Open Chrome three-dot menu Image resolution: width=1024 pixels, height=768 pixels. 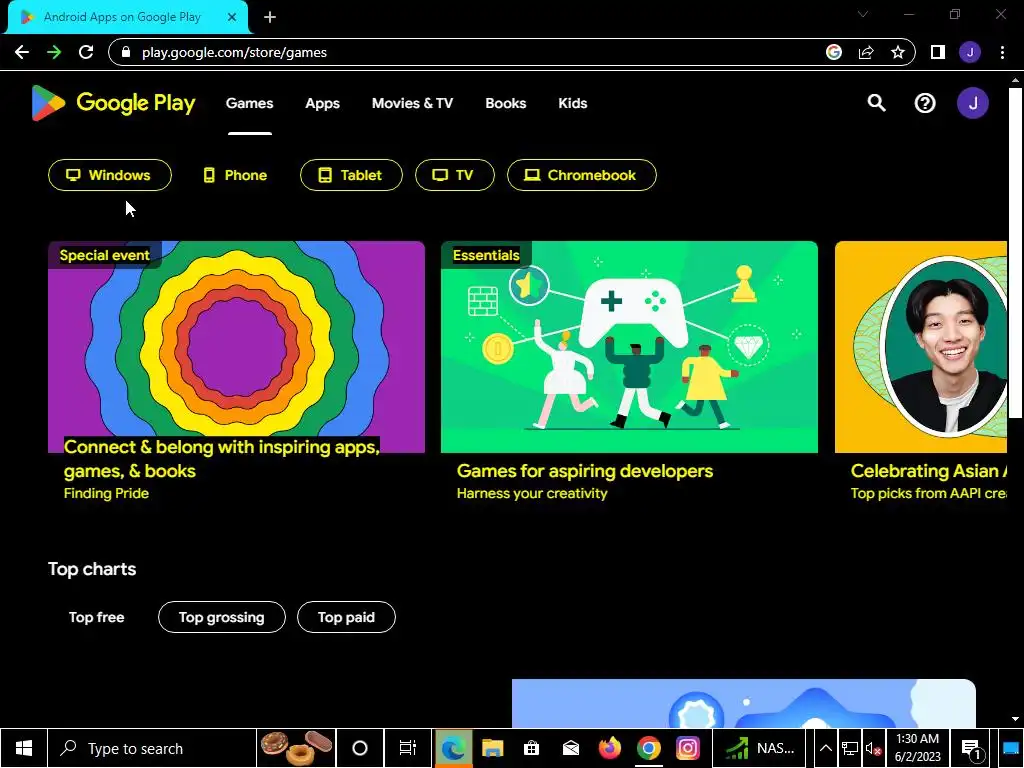click(1002, 52)
